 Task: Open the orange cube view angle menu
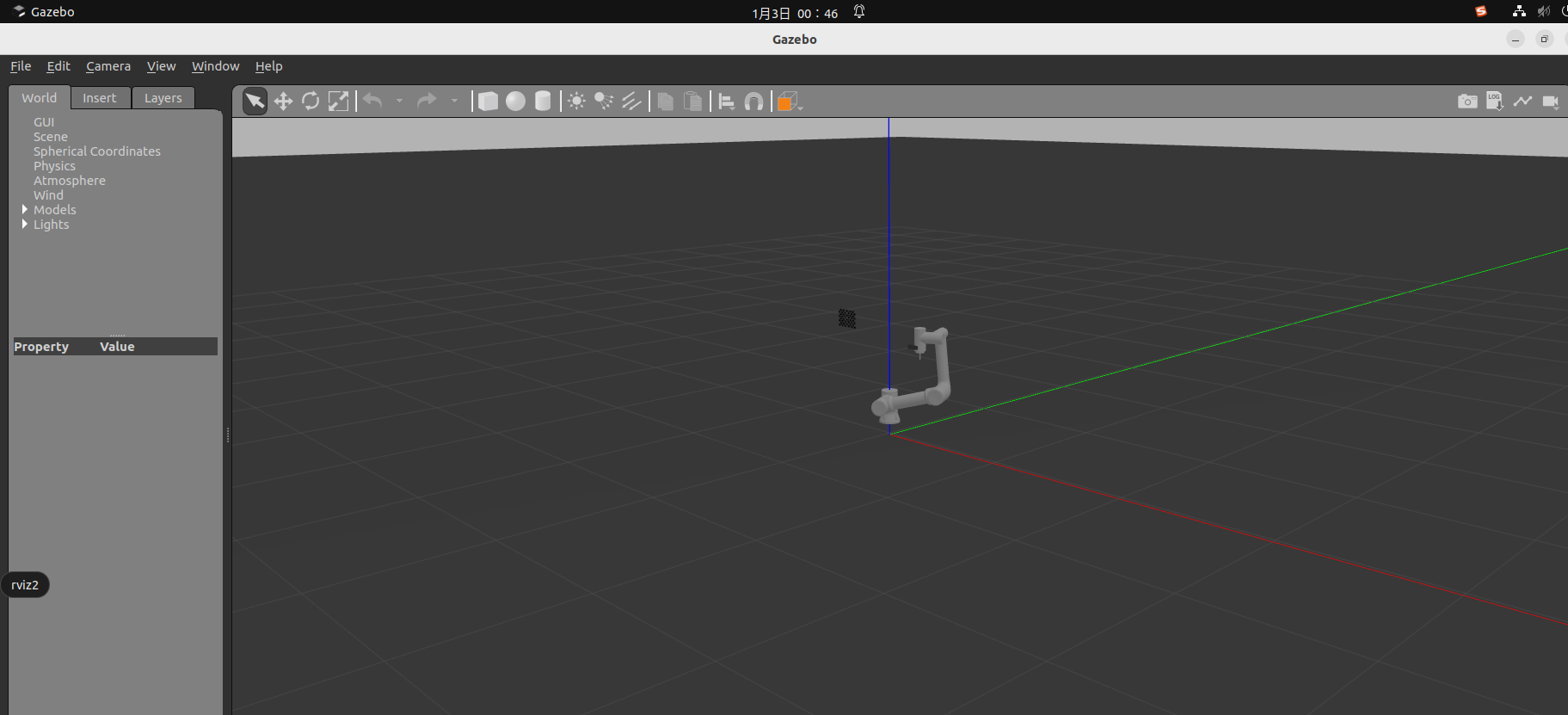(x=790, y=102)
